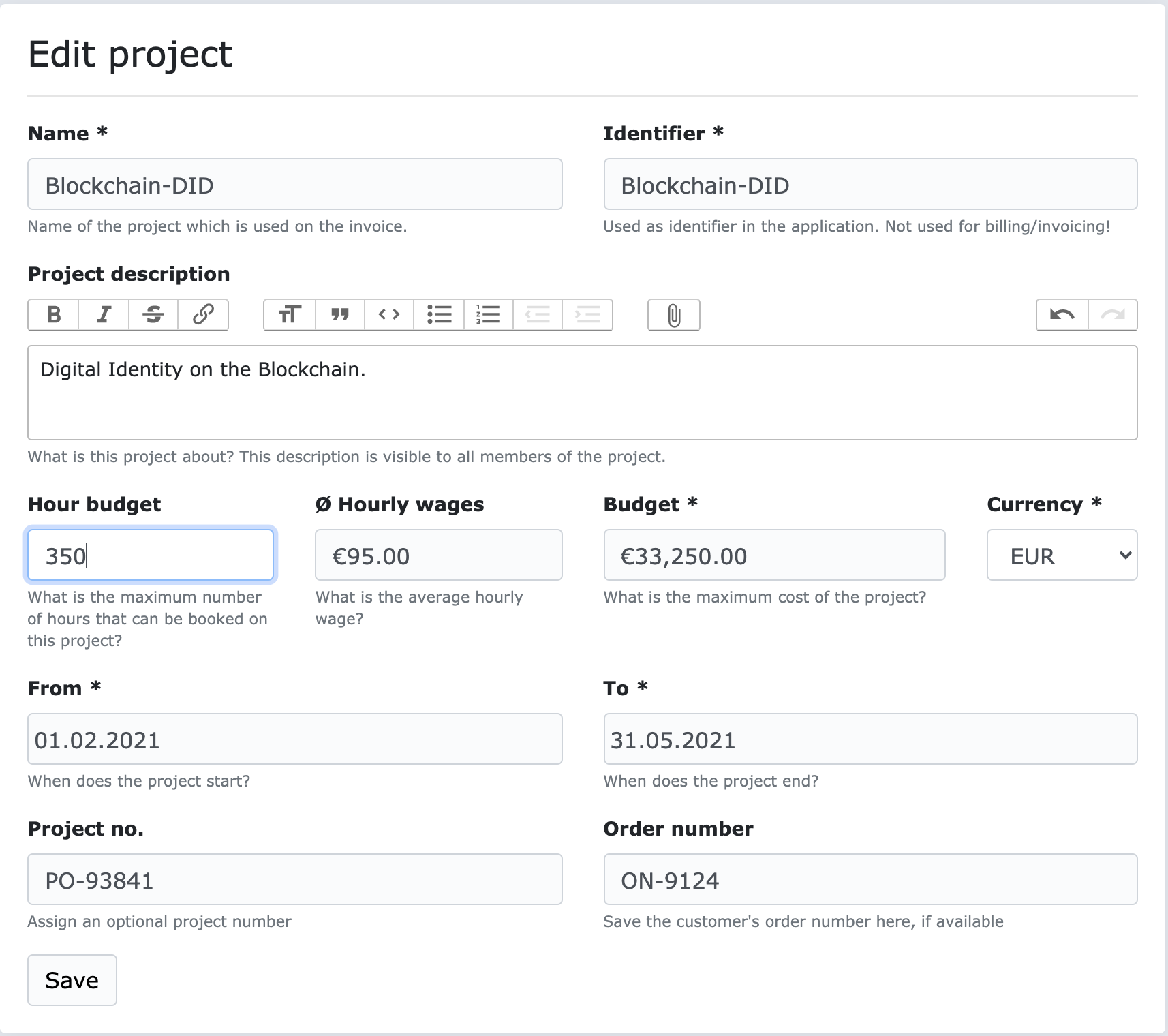
Task: Select the From date field
Action: pyautogui.click(x=294, y=739)
